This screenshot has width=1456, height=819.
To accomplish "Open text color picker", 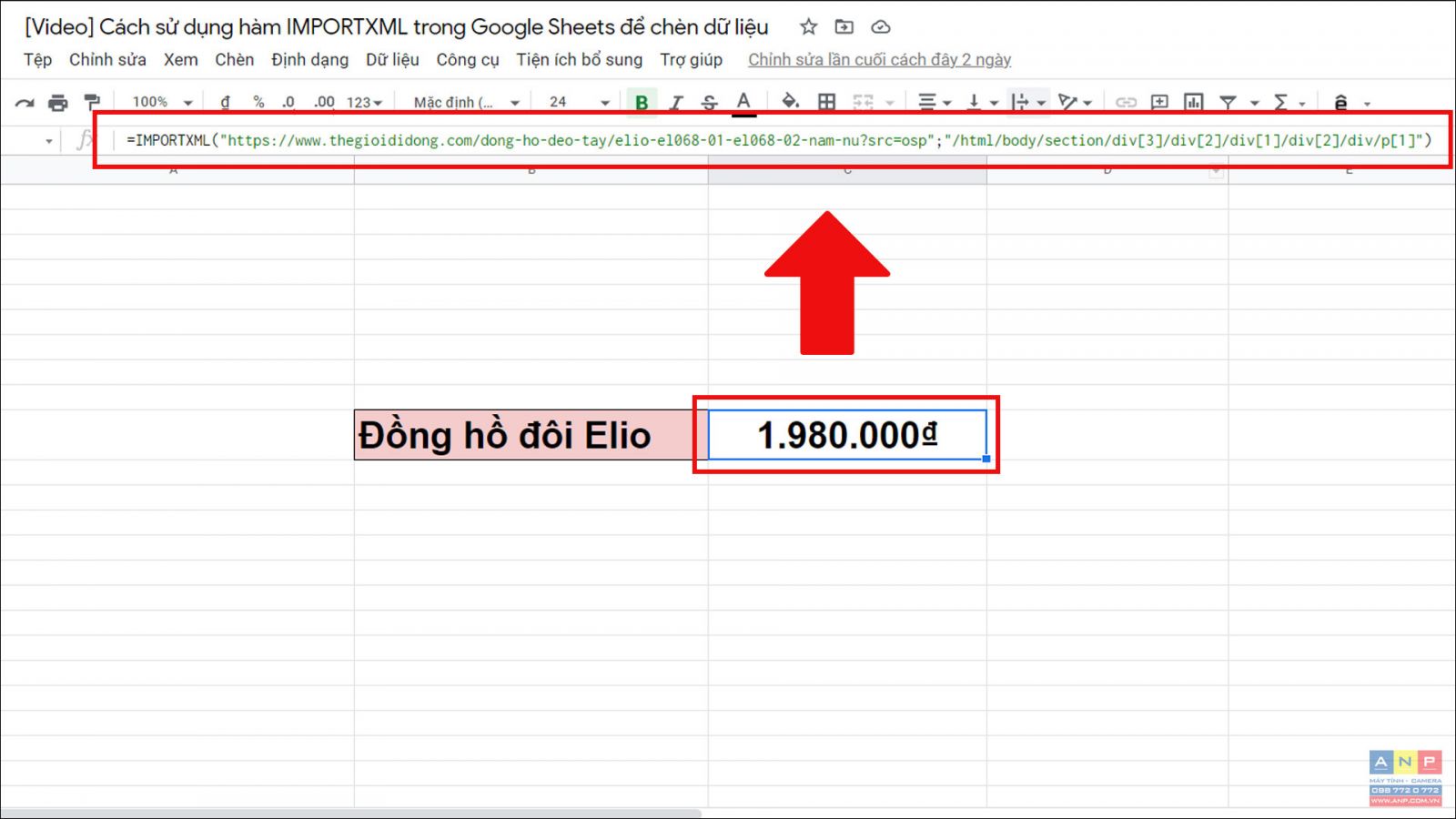I will click(743, 103).
